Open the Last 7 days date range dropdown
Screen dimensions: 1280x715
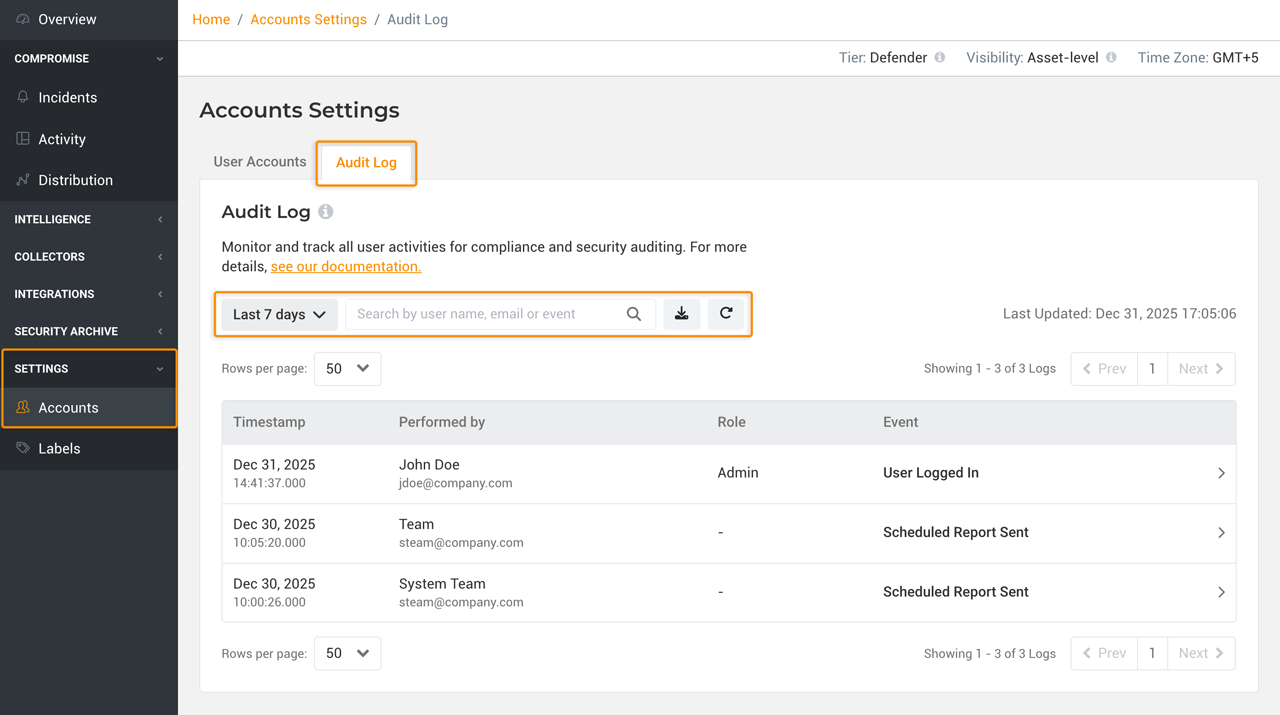(x=279, y=314)
